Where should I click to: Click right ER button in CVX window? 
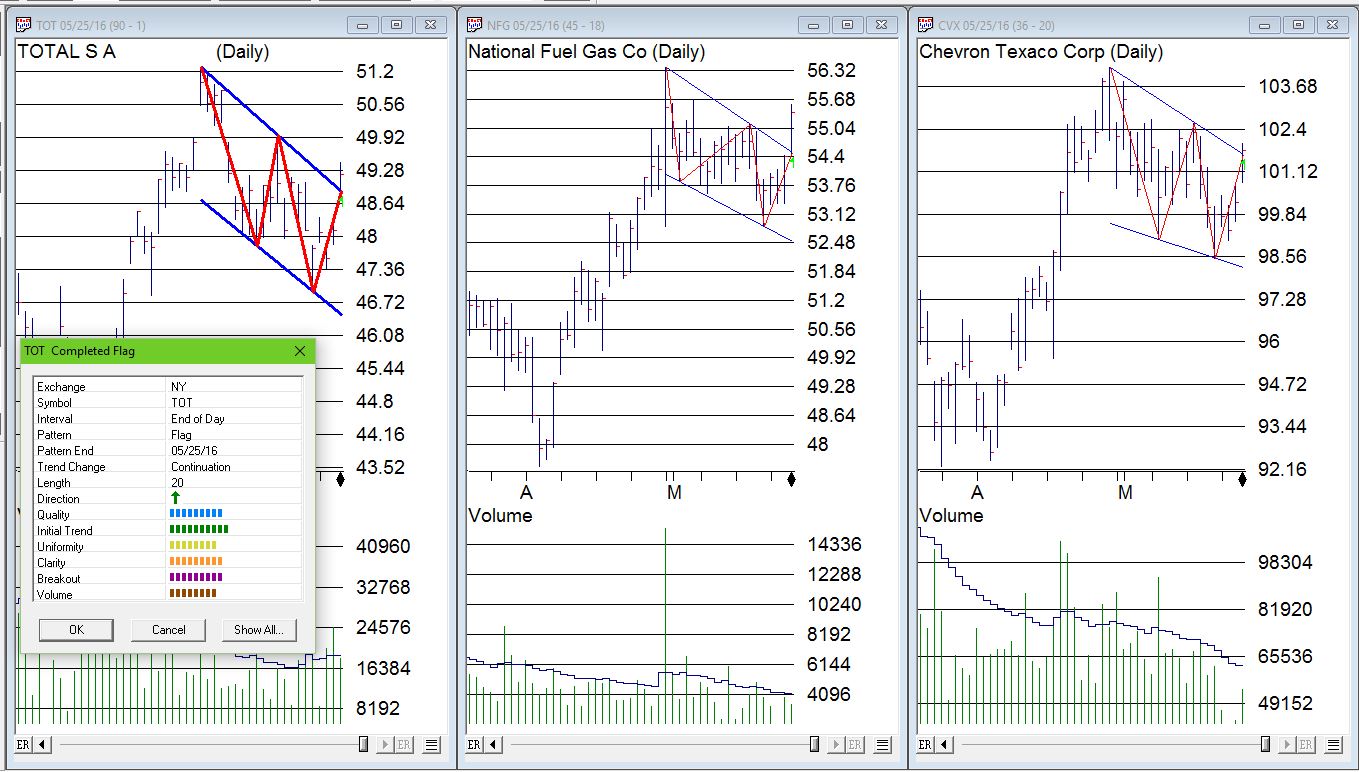pyautogui.click(x=1306, y=745)
